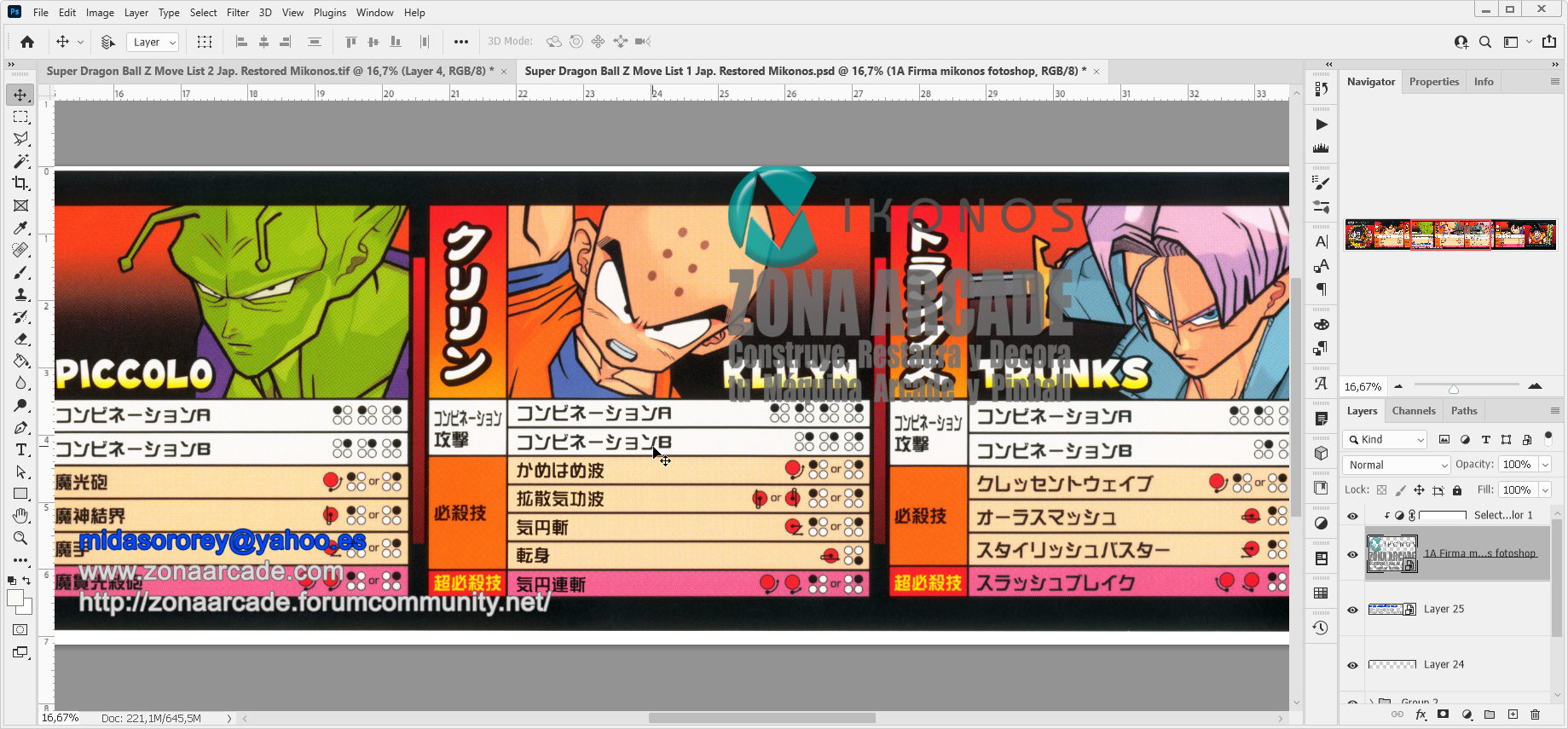The height and width of the screenshot is (729, 1568).
Task: Click the foreground color swatch
Action: point(15,599)
